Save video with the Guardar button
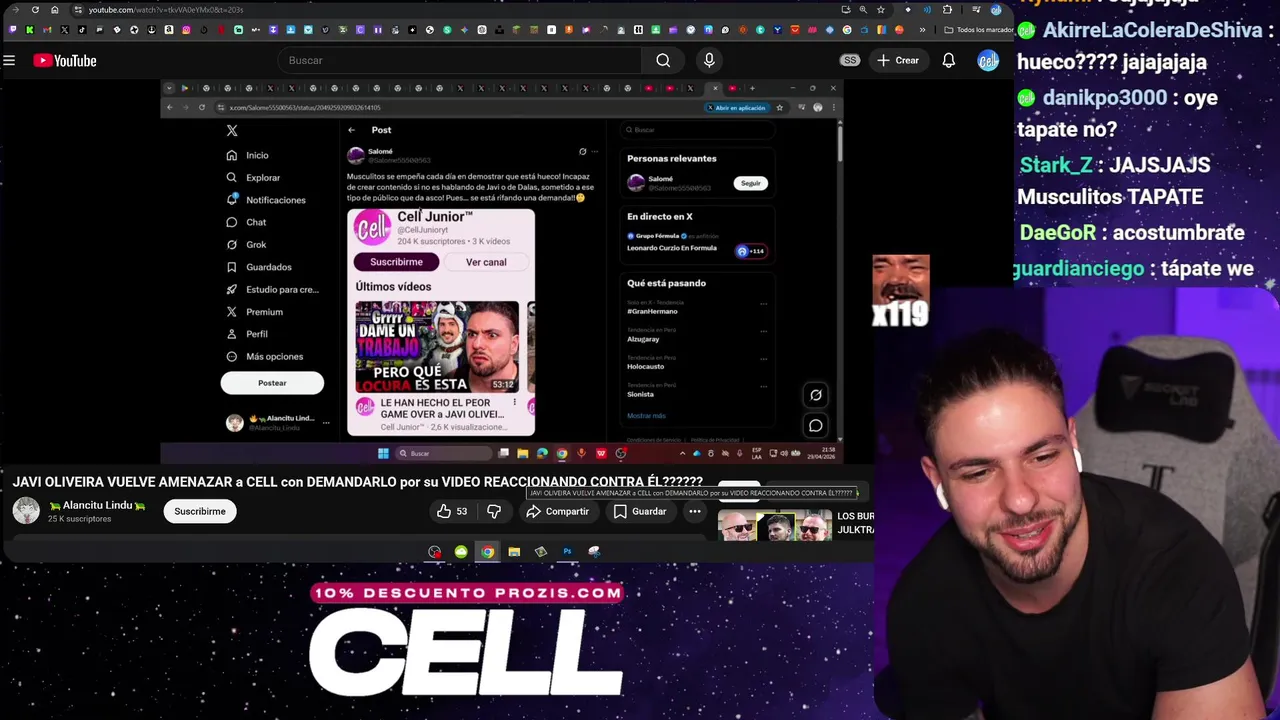Viewport: 1280px width, 720px height. (639, 511)
